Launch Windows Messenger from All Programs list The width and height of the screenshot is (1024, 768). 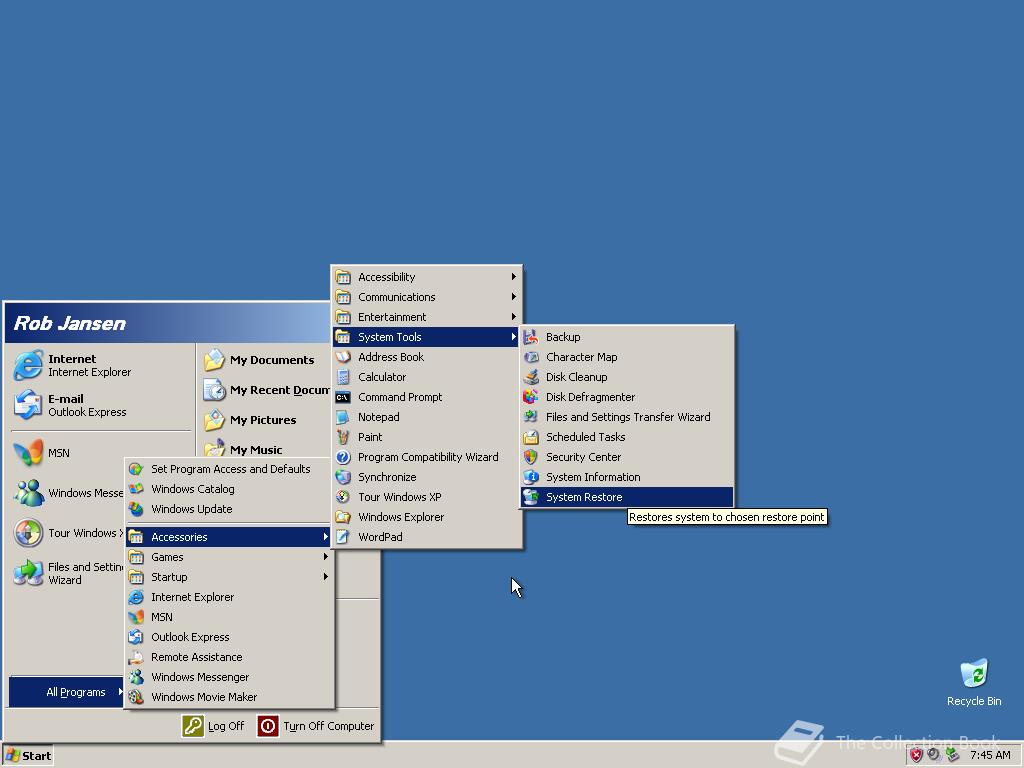229,677
